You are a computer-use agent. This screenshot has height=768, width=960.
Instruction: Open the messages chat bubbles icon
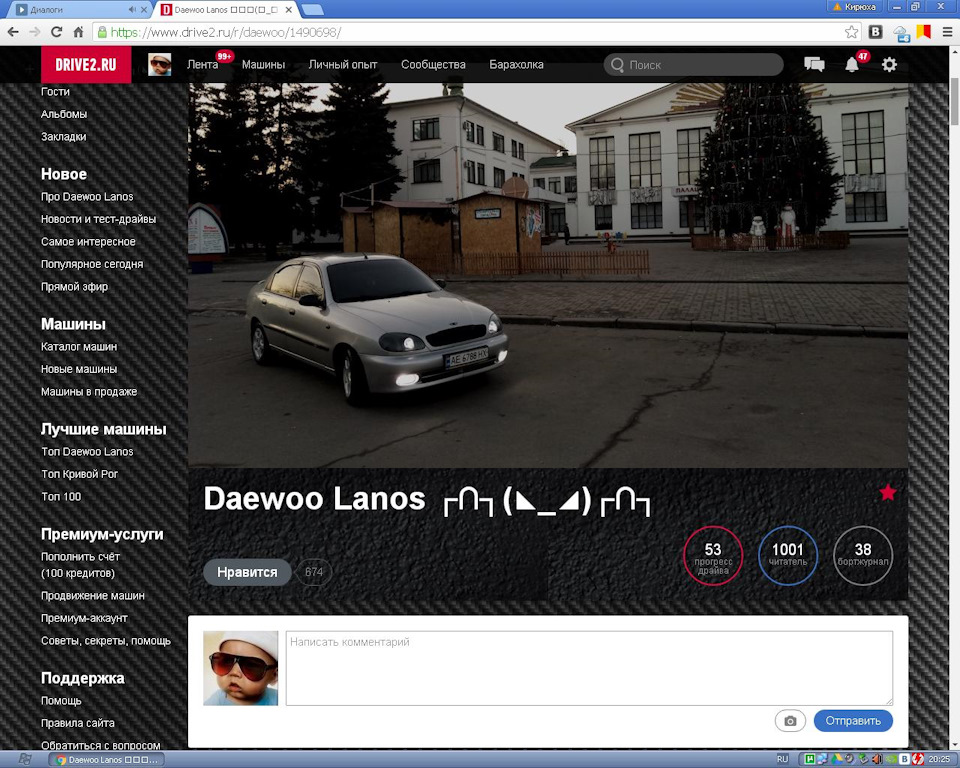pyautogui.click(x=814, y=64)
